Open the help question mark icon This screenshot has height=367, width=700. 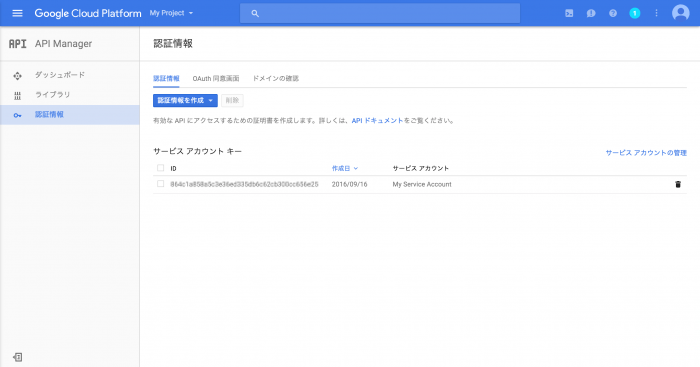tap(613, 13)
